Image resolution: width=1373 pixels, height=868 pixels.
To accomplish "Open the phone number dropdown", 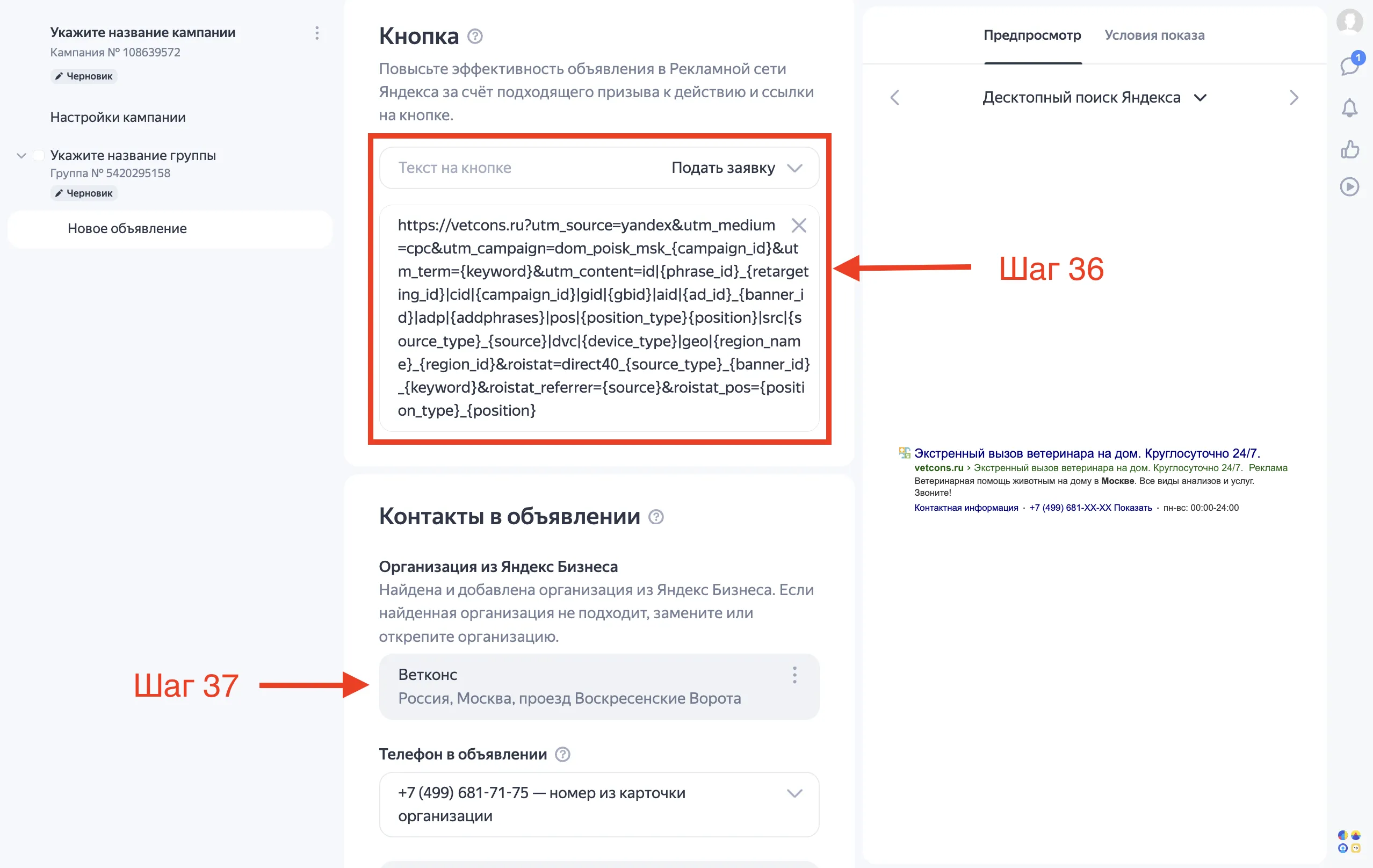I will [x=792, y=793].
